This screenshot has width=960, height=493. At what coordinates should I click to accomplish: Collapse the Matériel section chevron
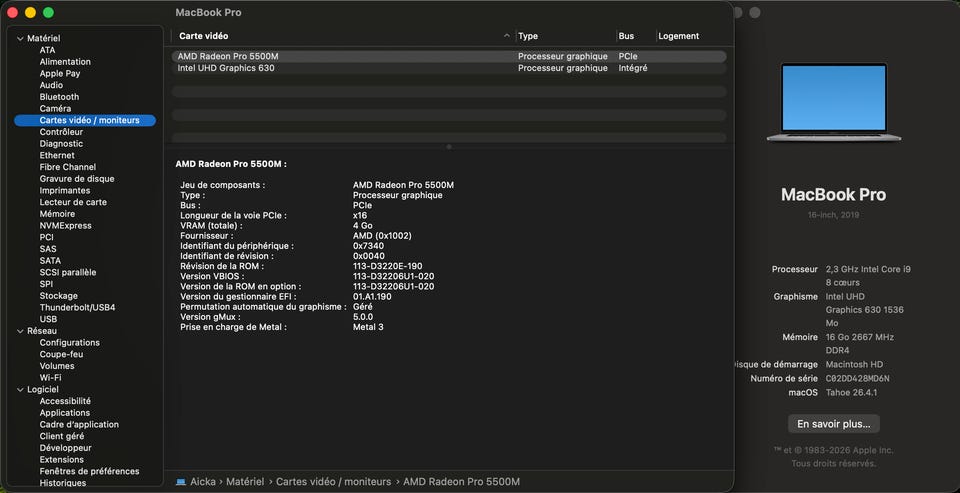click(20, 39)
